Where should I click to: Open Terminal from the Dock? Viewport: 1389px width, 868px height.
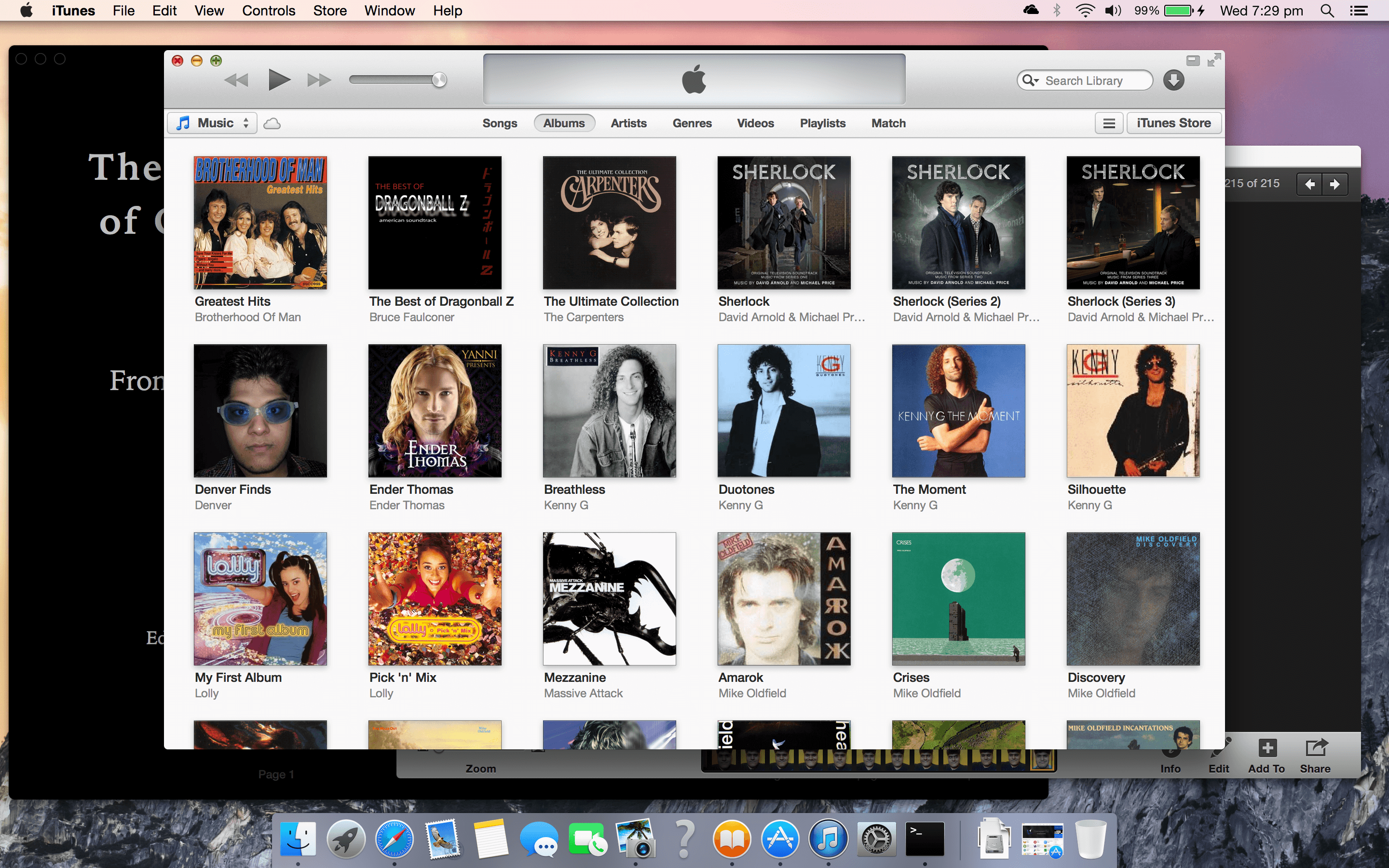point(925,839)
